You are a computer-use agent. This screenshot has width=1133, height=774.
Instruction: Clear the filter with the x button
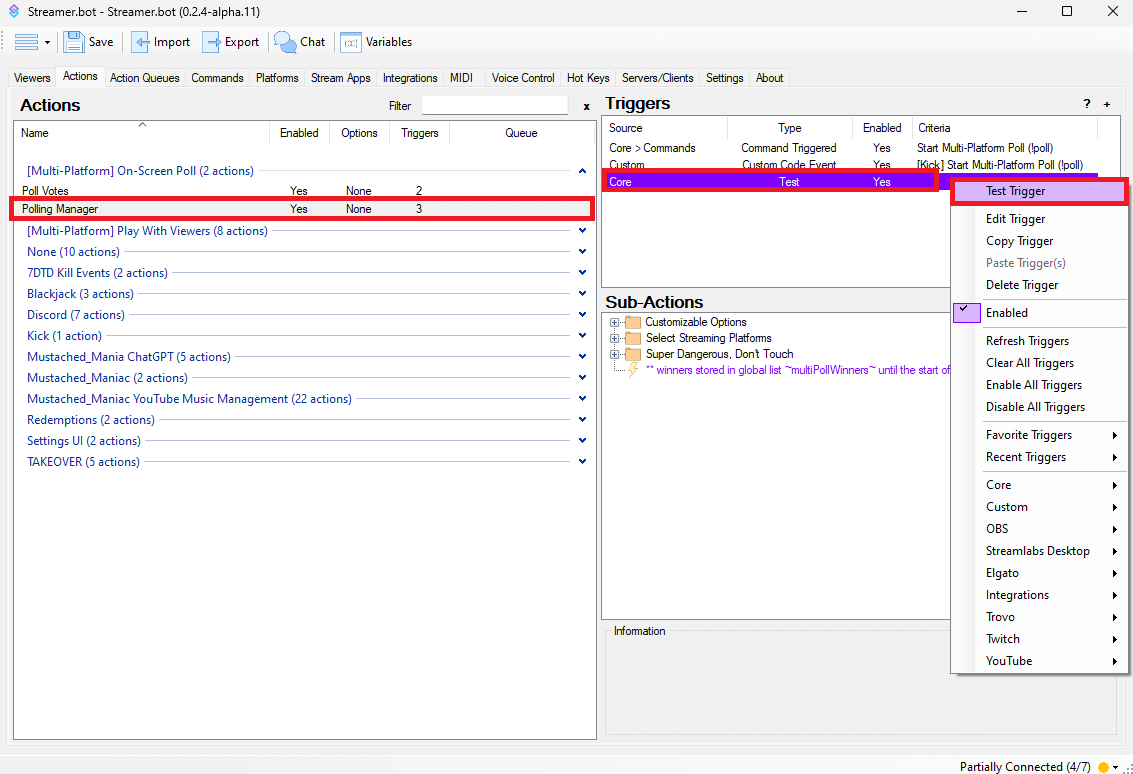click(x=586, y=106)
